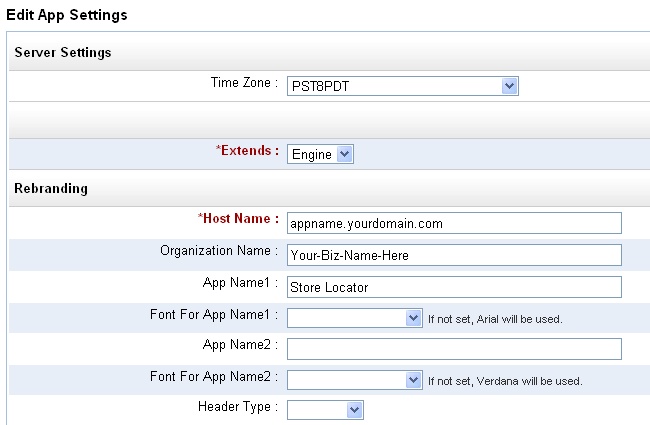The image size is (650, 425).
Task: Click the "Font For App Name1 :" label
Action: (x=213, y=315)
